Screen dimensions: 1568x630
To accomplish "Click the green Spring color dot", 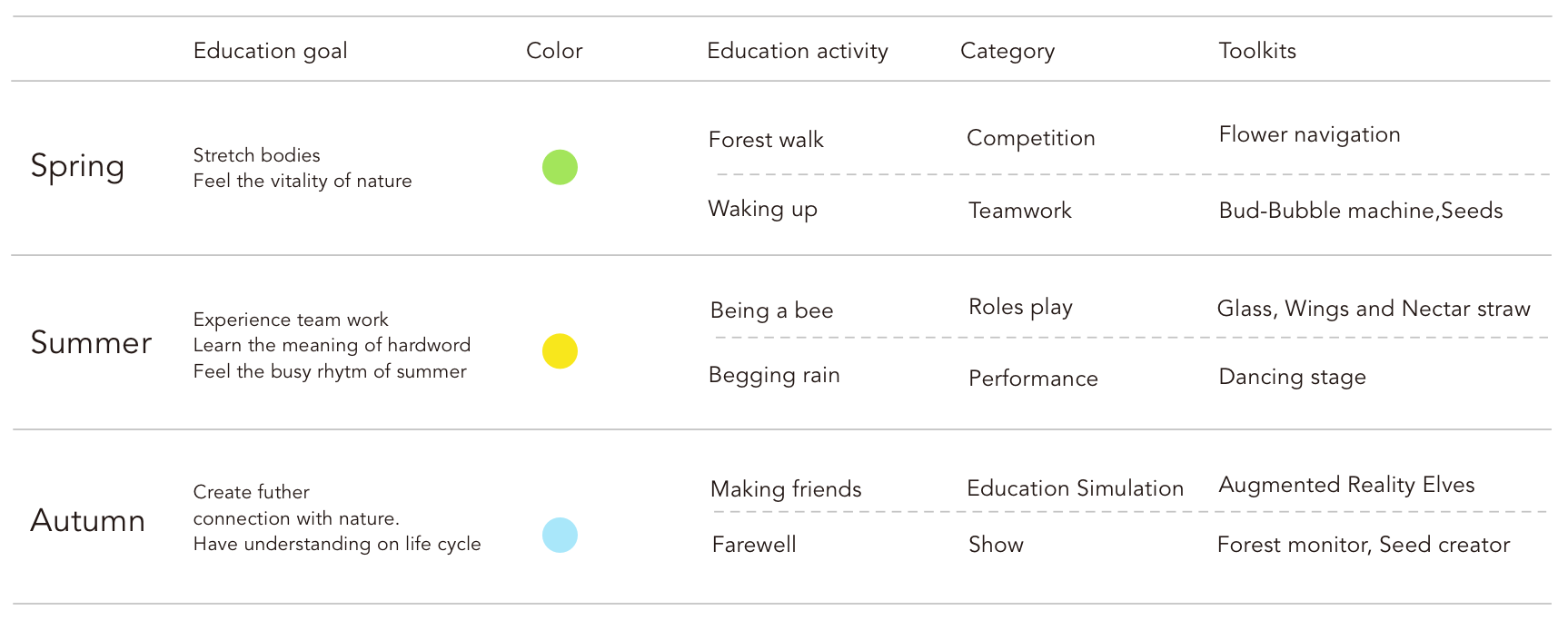I will 560,167.
